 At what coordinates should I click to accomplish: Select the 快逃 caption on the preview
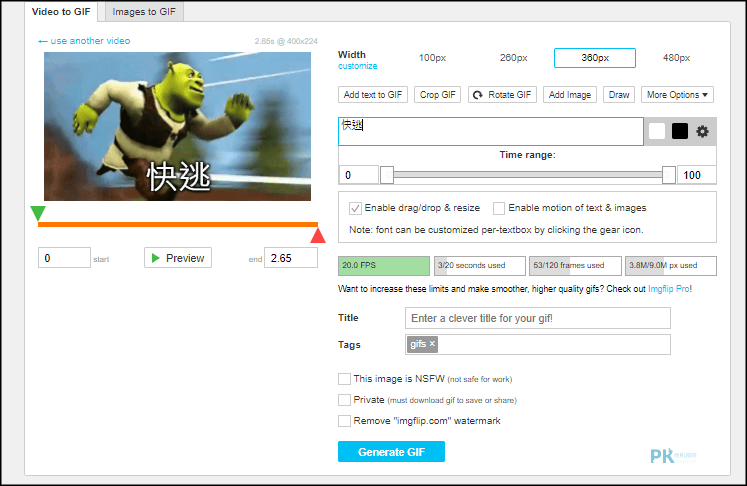click(x=178, y=177)
